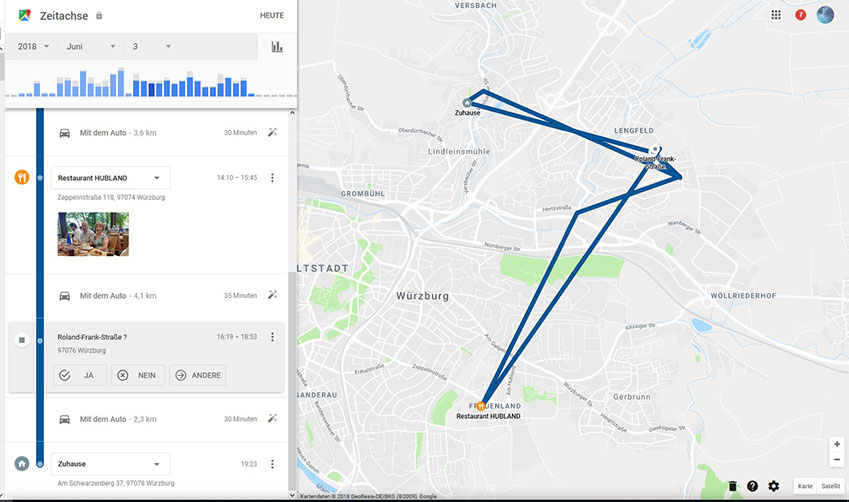Open more options for Restaurant HUBLAND
The image size is (849, 502).
click(272, 178)
